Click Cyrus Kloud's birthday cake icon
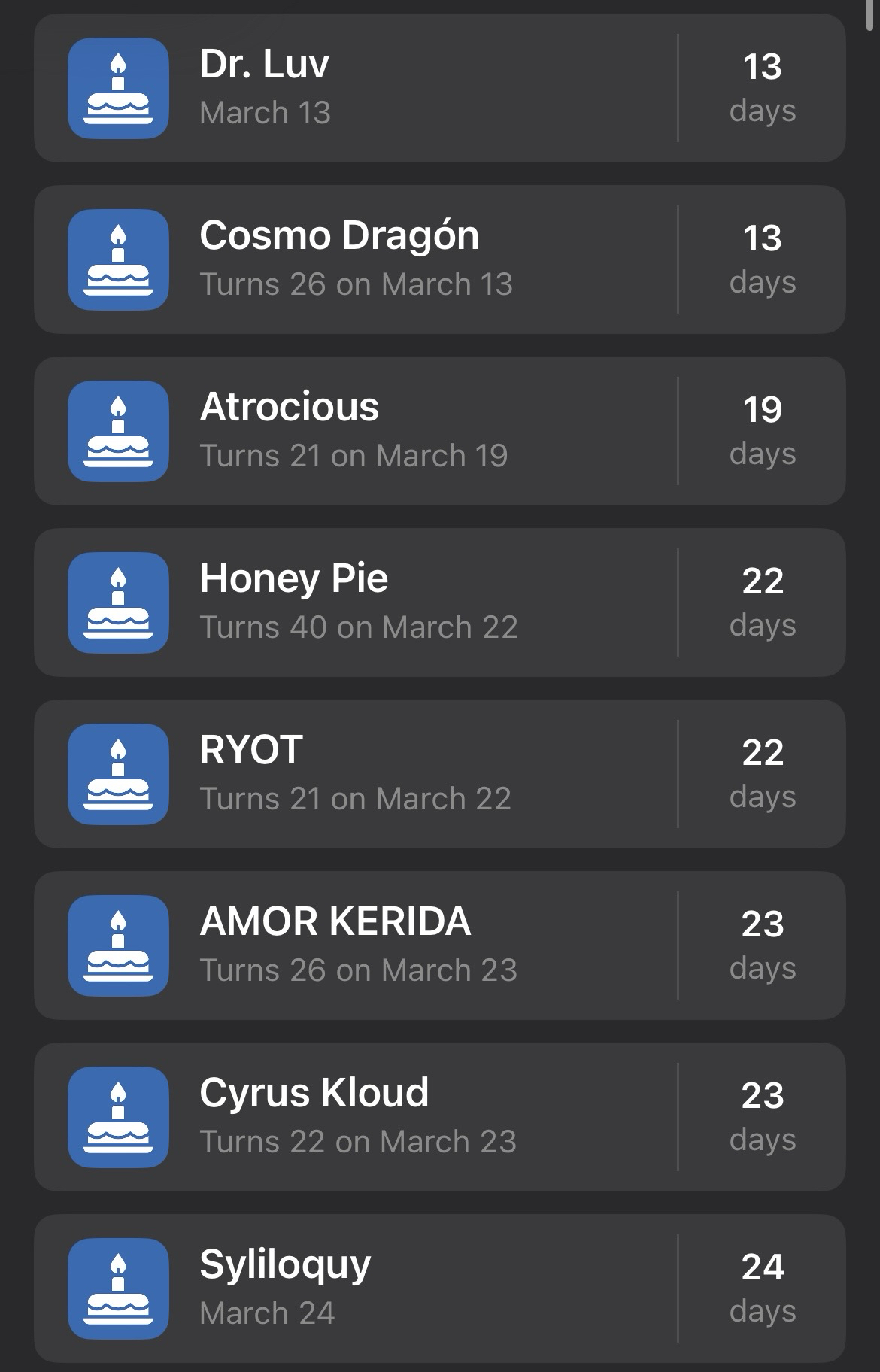Viewport: 880px width, 1372px height. [x=118, y=1117]
